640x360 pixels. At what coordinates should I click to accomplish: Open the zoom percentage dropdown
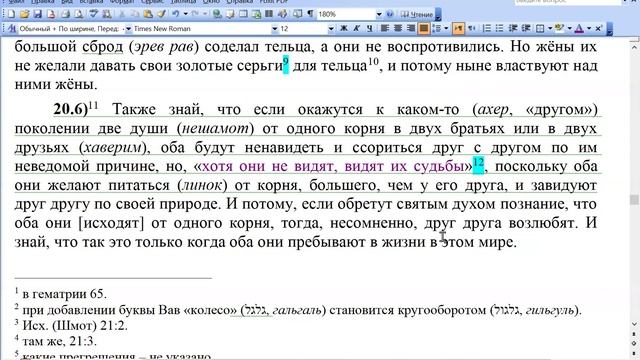tap(379, 14)
